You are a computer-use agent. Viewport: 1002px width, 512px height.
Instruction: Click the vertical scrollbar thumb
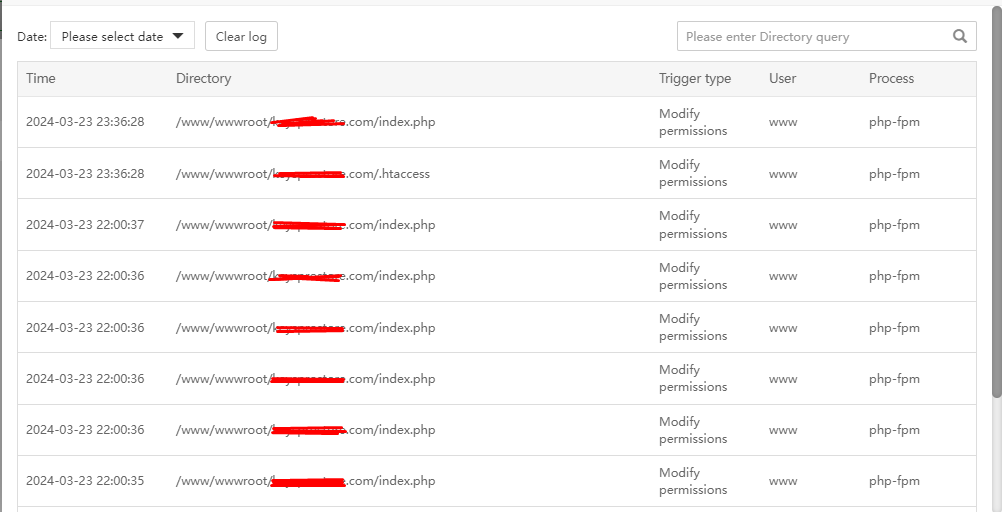coord(996,200)
